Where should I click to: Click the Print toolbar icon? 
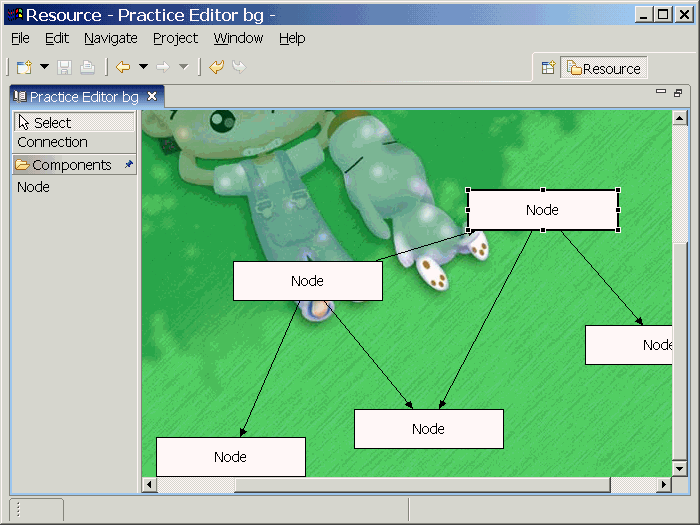tap(87, 68)
